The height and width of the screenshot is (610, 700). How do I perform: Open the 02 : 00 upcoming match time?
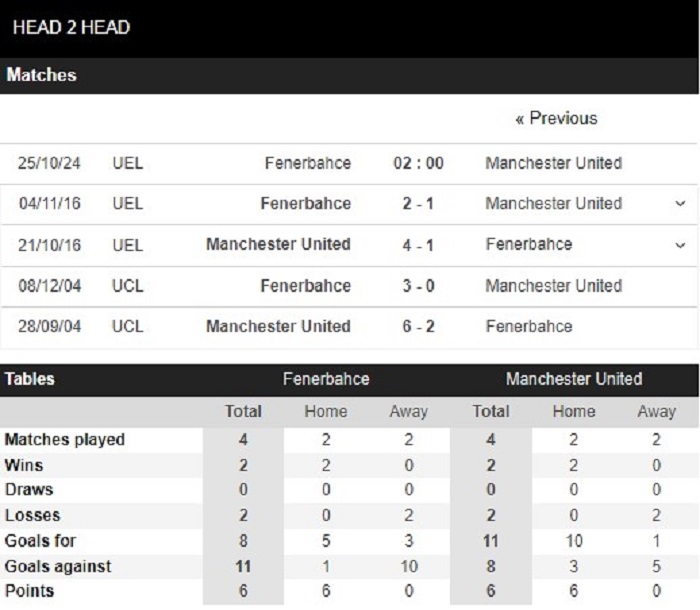point(418,163)
